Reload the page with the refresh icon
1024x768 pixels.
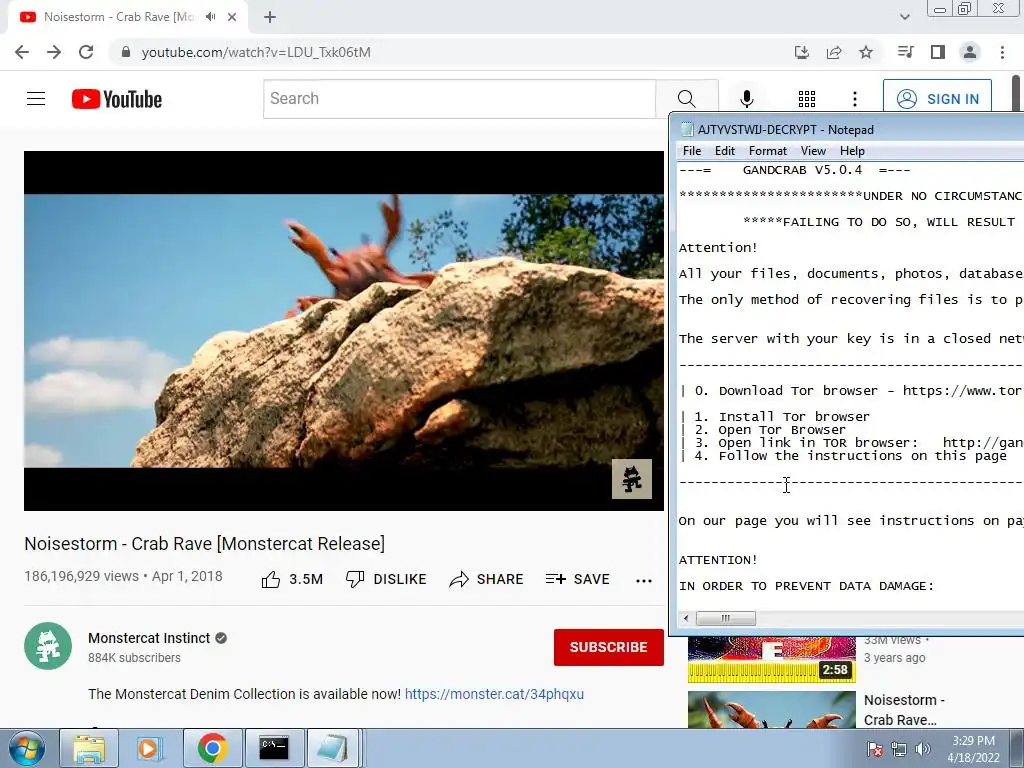point(86,52)
